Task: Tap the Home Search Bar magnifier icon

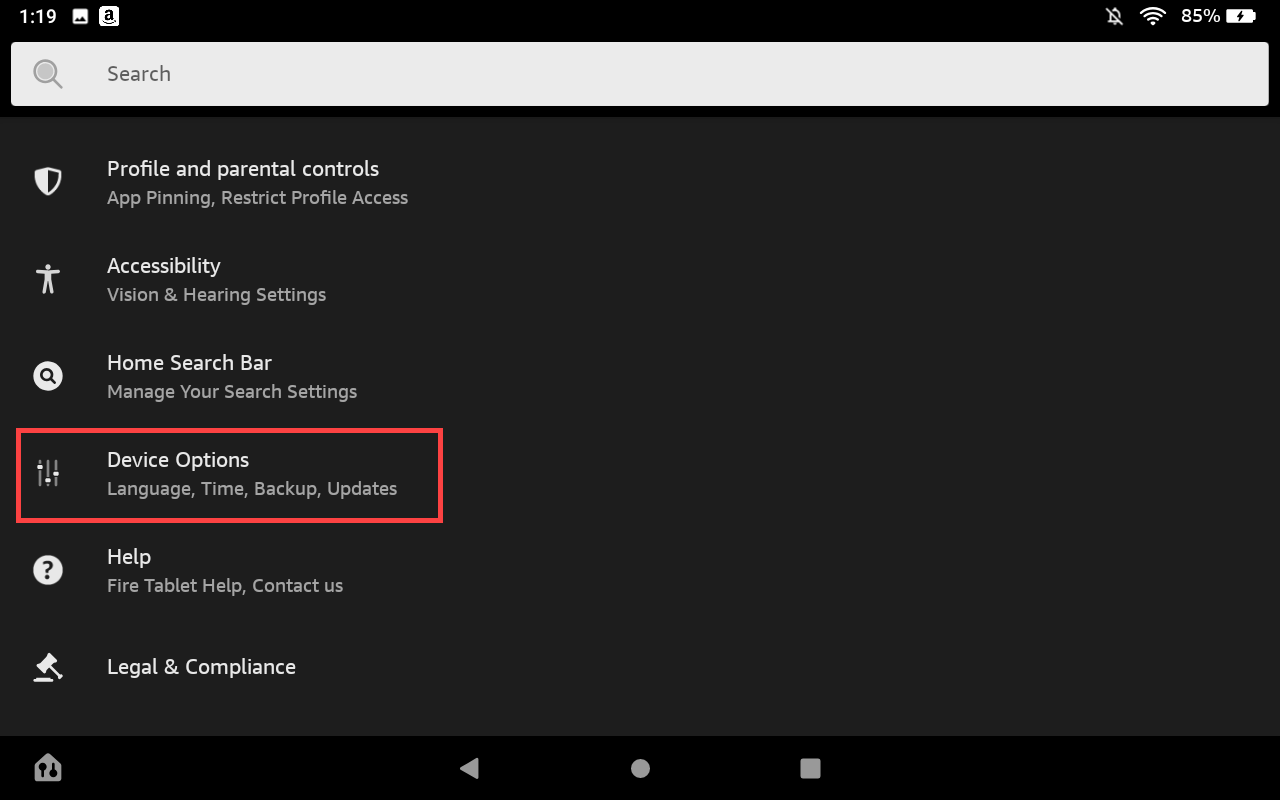Action: [48, 376]
